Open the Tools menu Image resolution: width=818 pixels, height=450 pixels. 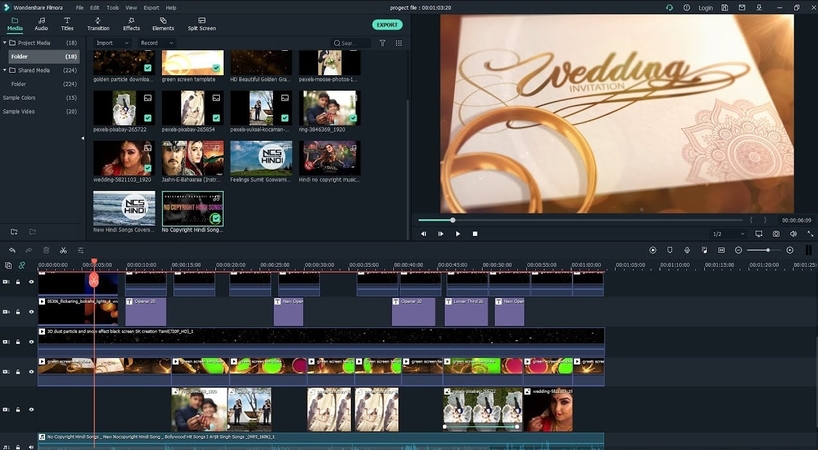click(x=112, y=8)
